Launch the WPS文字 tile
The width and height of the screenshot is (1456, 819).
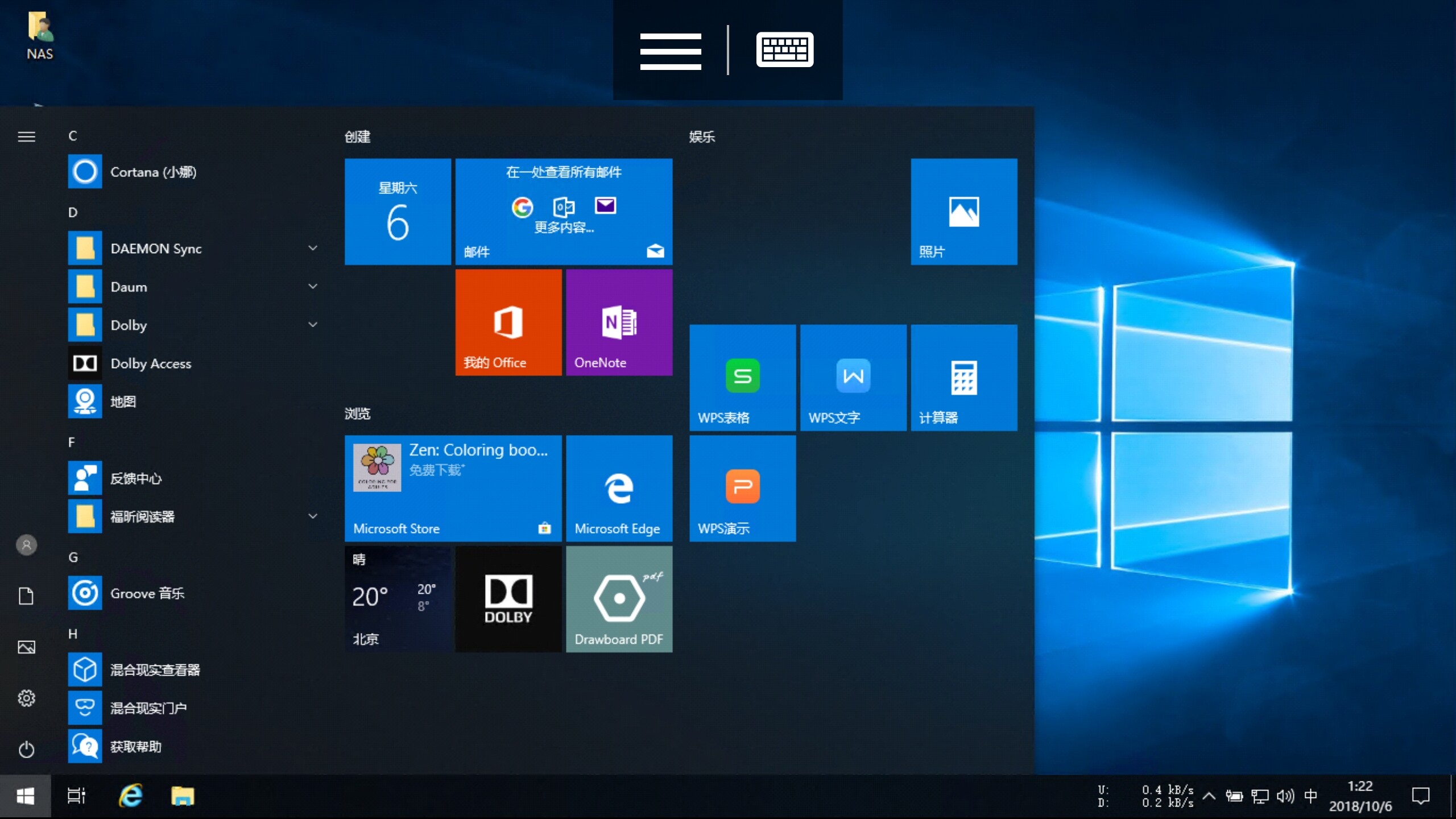[853, 378]
